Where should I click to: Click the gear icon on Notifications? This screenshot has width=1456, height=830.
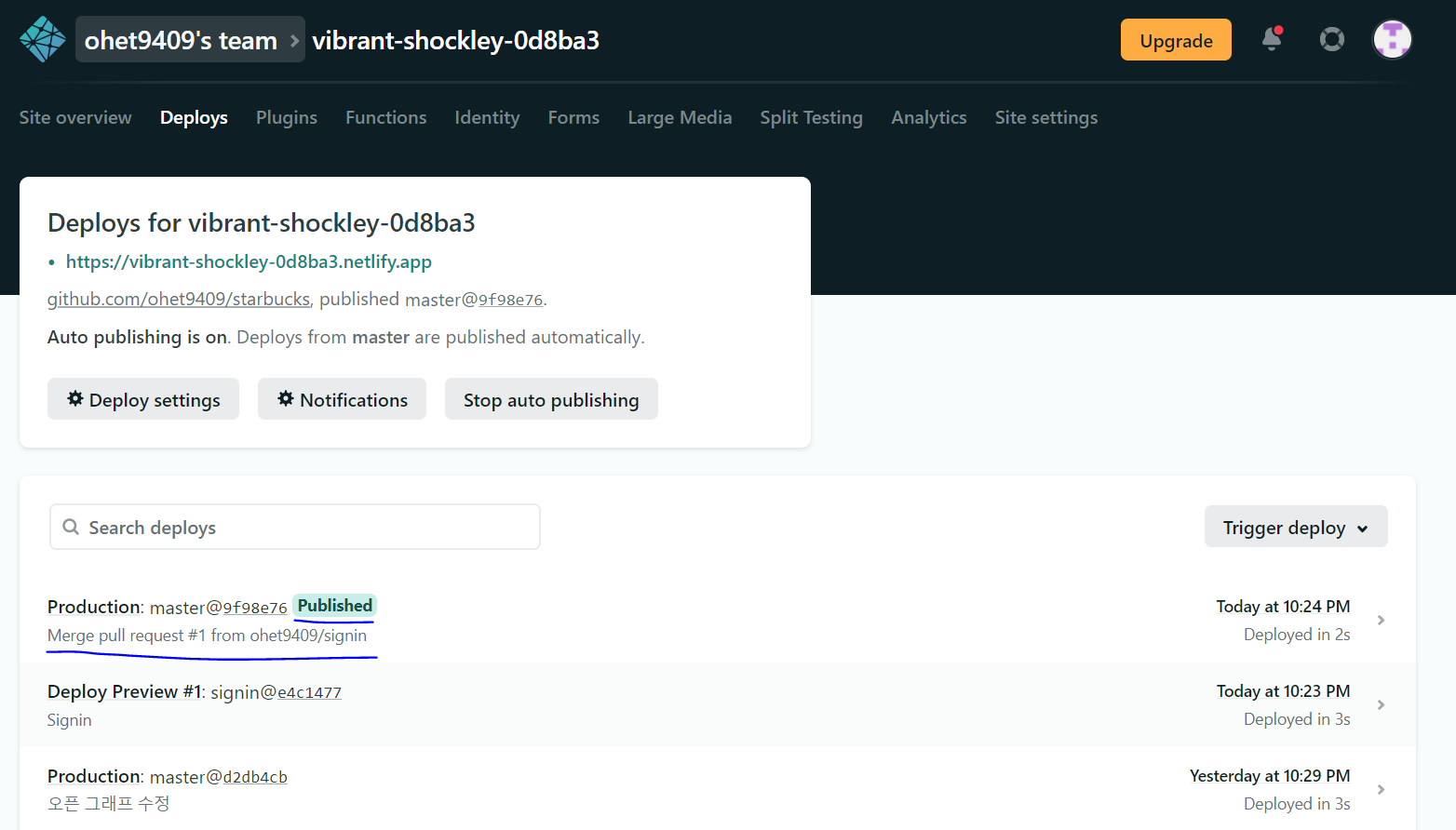point(286,398)
